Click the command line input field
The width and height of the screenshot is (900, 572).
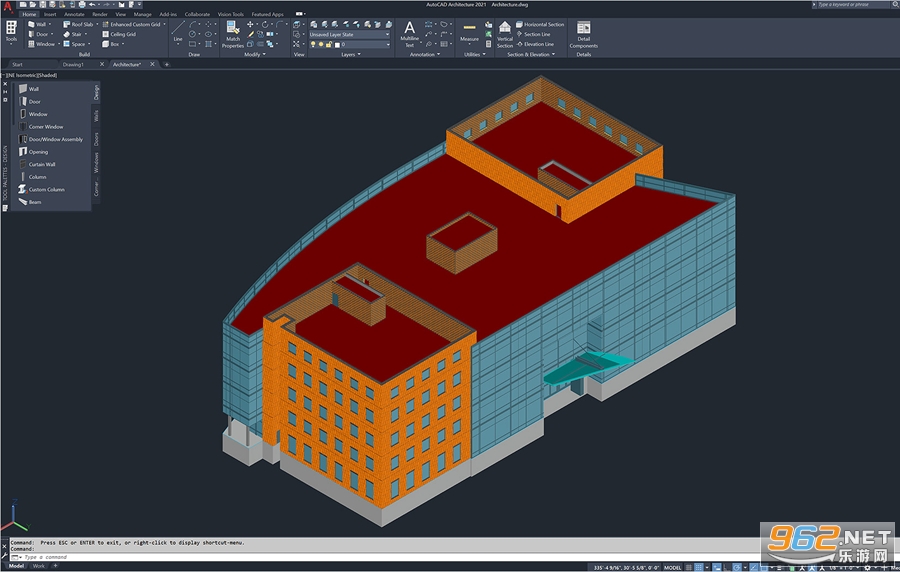pyautogui.click(x=385, y=557)
